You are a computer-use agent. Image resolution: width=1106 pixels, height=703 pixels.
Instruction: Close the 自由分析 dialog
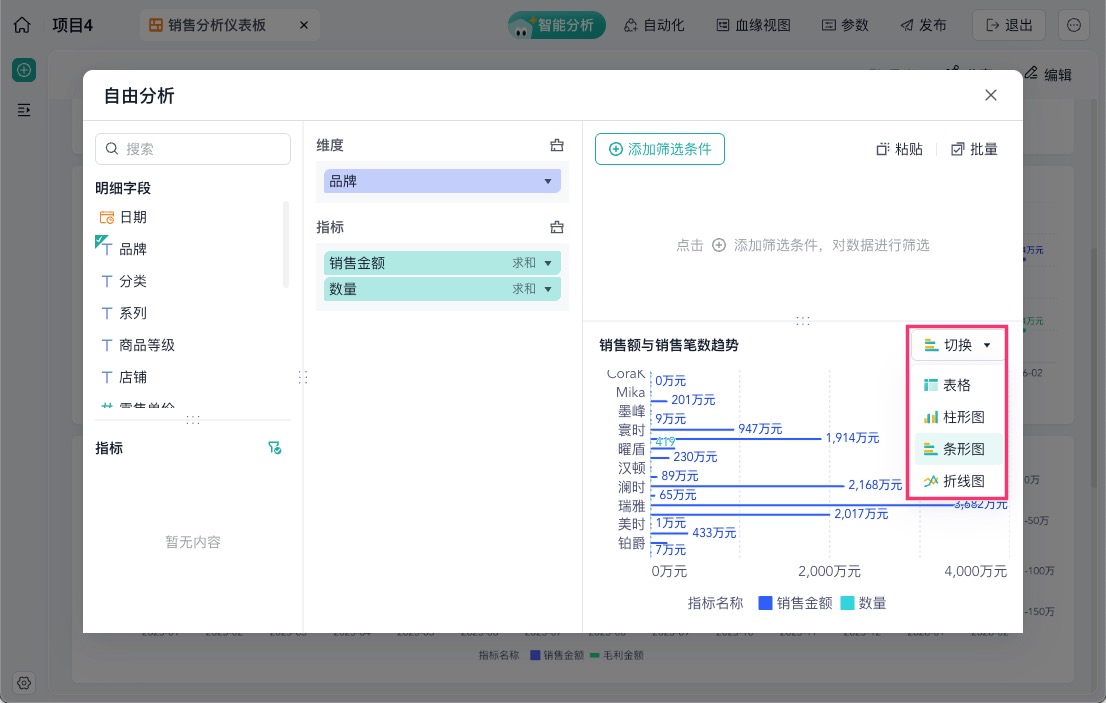pos(990,95)
